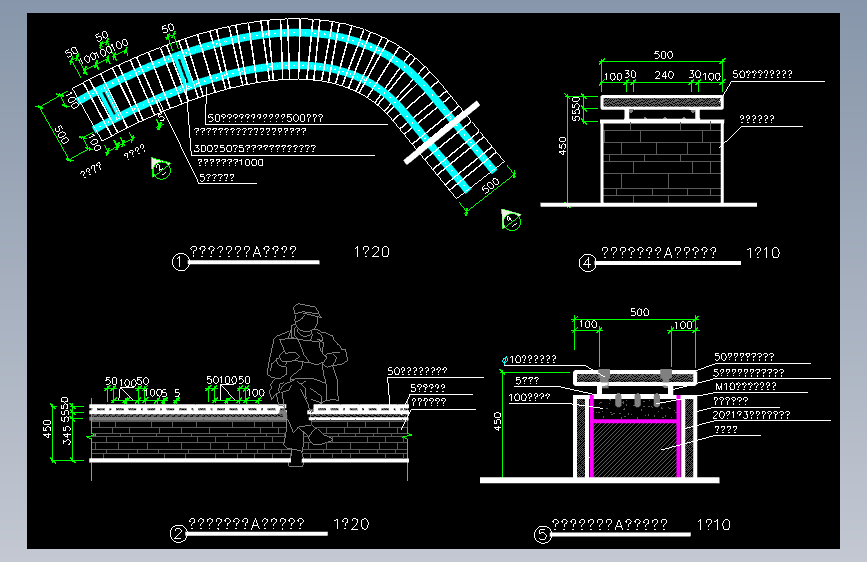The image size is (867, 562).
Task: Click the circled number 5 drawing tag
Action: tap(542, 534)
